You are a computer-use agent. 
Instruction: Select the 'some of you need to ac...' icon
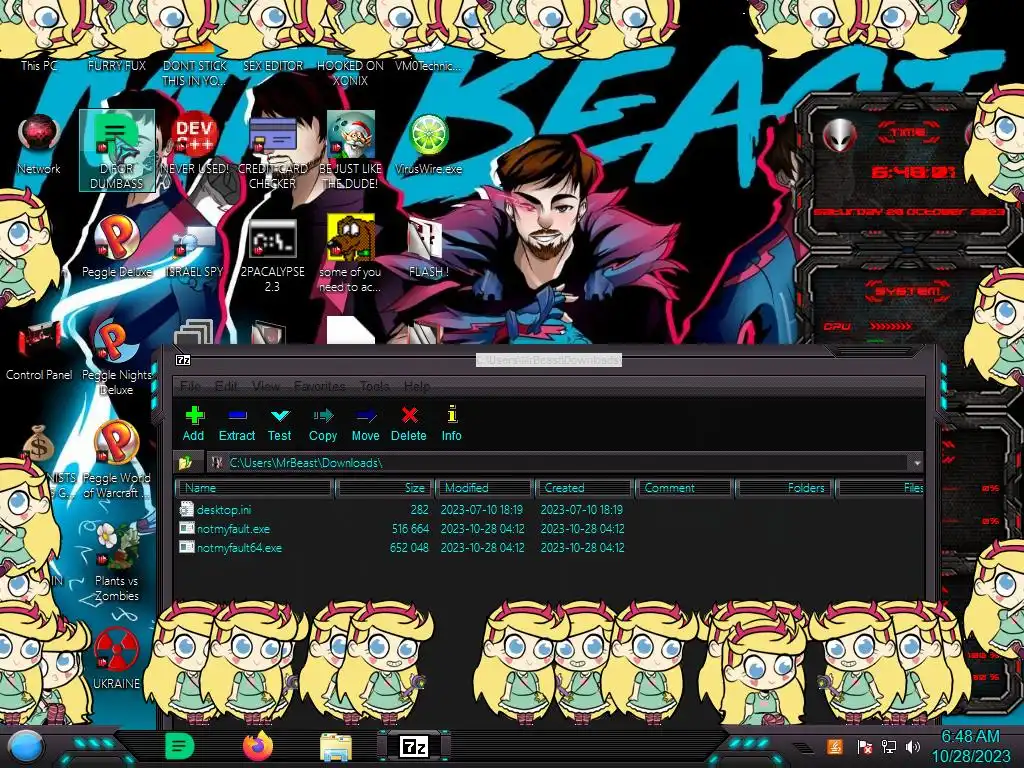click(351, 255)
